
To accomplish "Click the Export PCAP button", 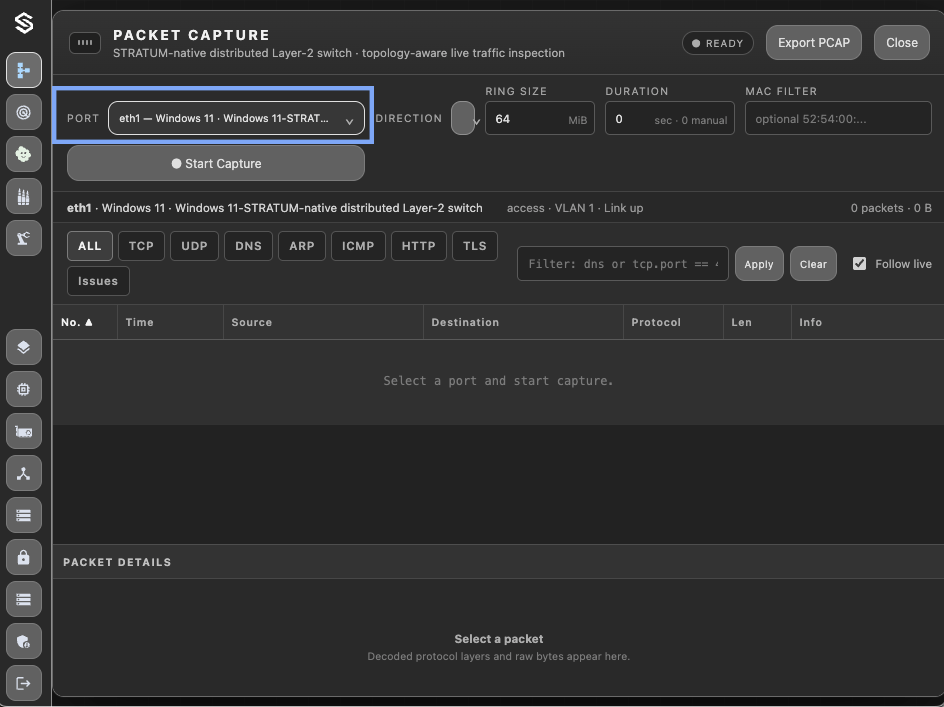I will tap(814, 43).
